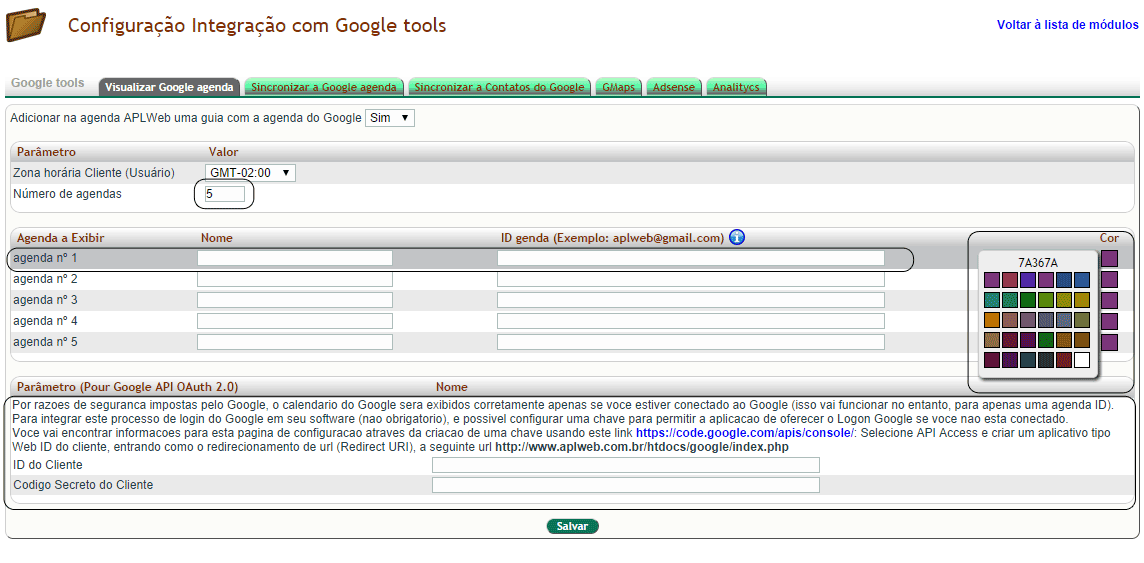Viewport: 1144px width, 563px height.
Task: Click the ID field for agenda nº 5
Action: (691, 342)
